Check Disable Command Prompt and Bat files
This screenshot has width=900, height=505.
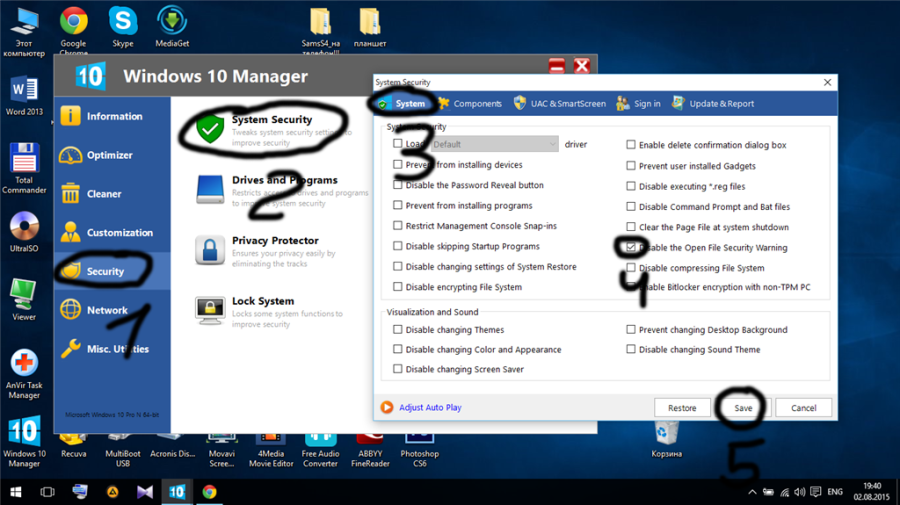tap(631, 206)
